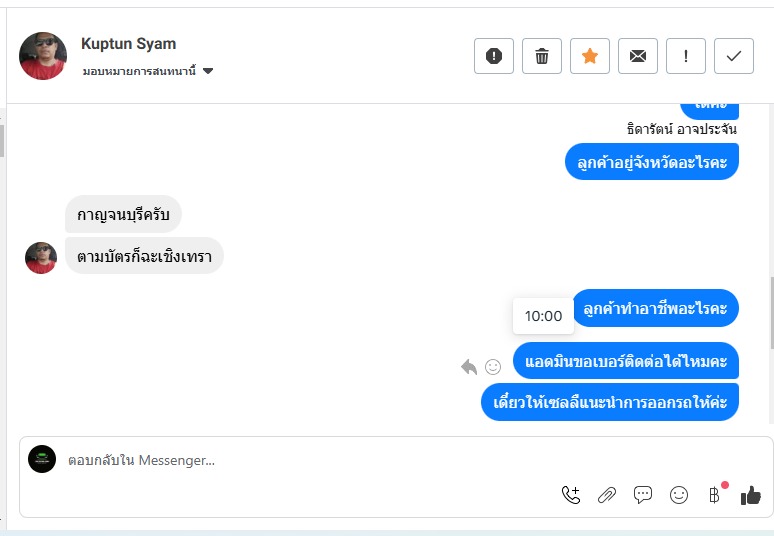The width and height of the screenshot is (774, 536).
Task: Mark conversation done with checkmark button
Action: pos(734,56)
